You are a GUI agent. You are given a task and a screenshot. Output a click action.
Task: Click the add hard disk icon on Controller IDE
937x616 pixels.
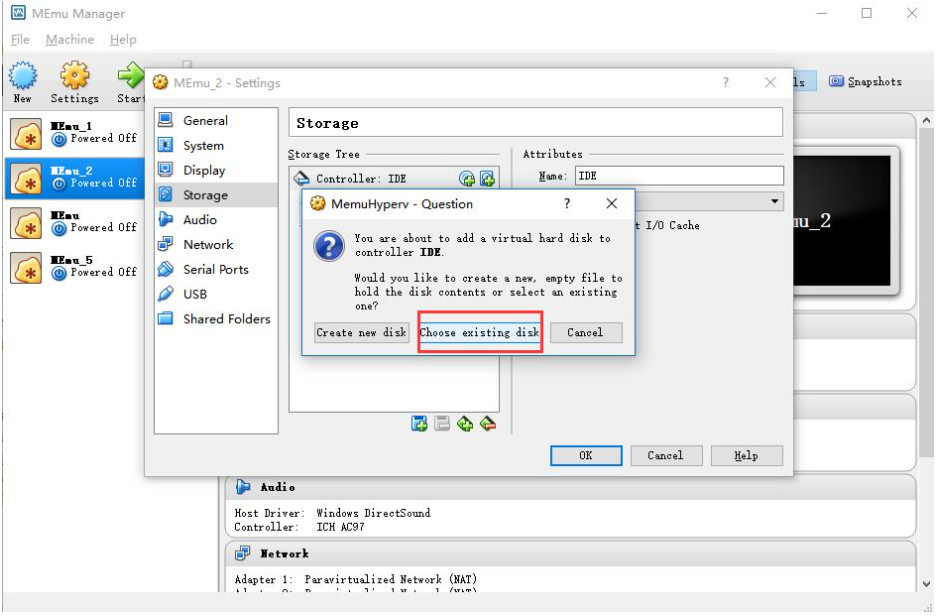(x=487, y=179)
